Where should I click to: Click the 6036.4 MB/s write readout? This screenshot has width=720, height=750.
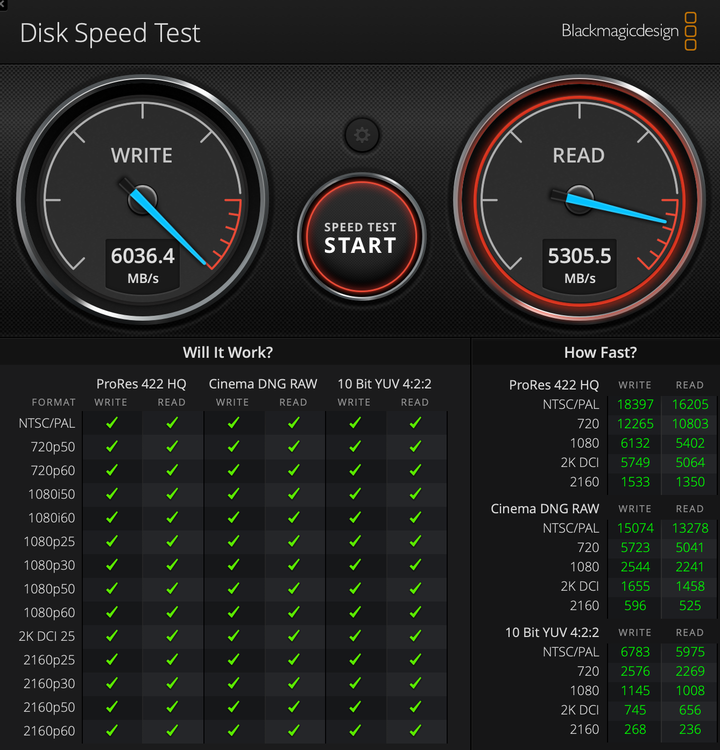[143, 265]
